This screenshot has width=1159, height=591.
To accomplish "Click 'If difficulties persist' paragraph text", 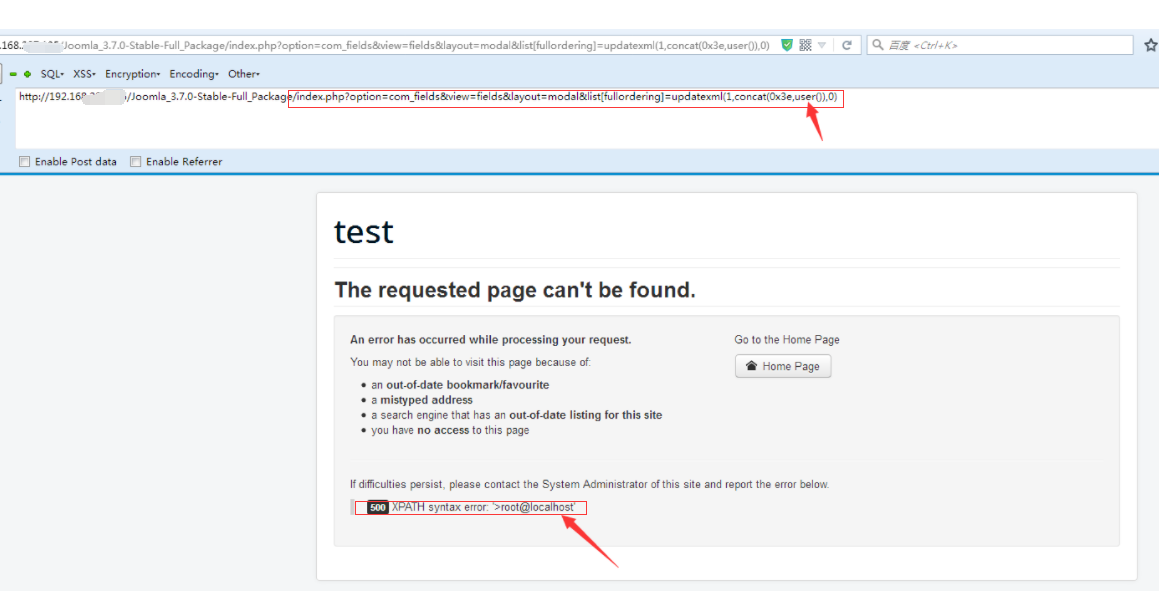I will click(589, 485).
